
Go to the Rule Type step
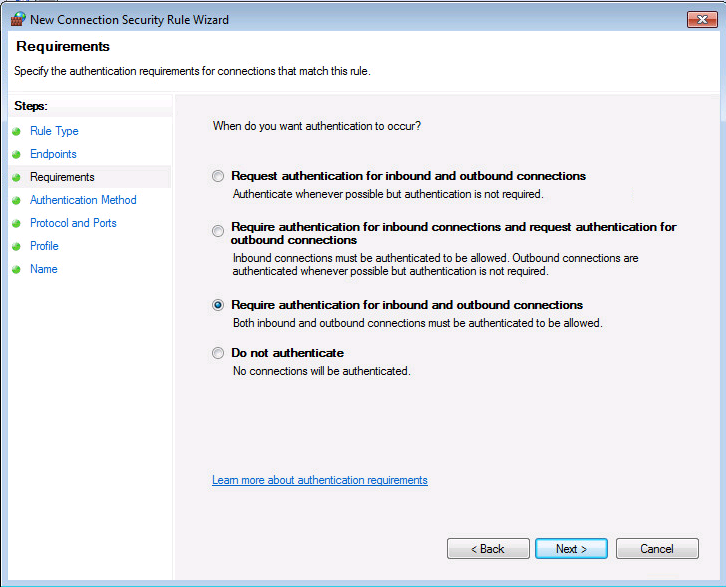coord(54,131)
